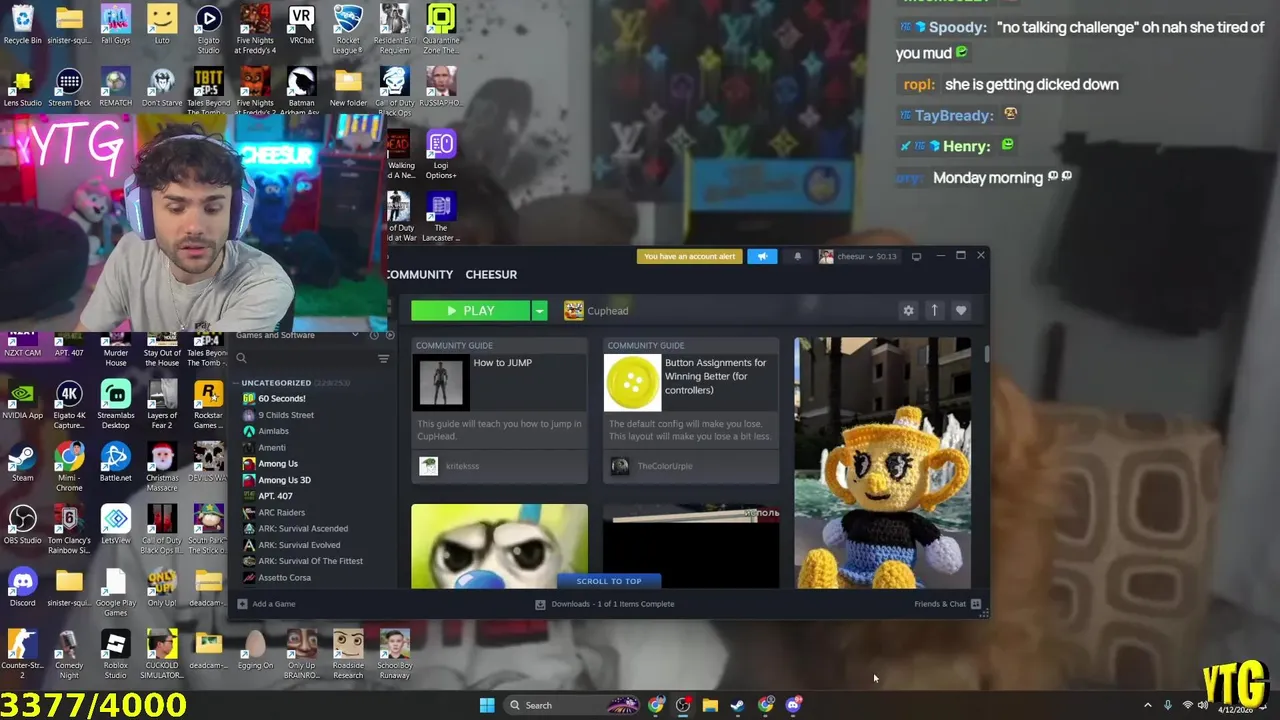
Task: Expand Games and Software filter dropdown
Action: (355, 335)
